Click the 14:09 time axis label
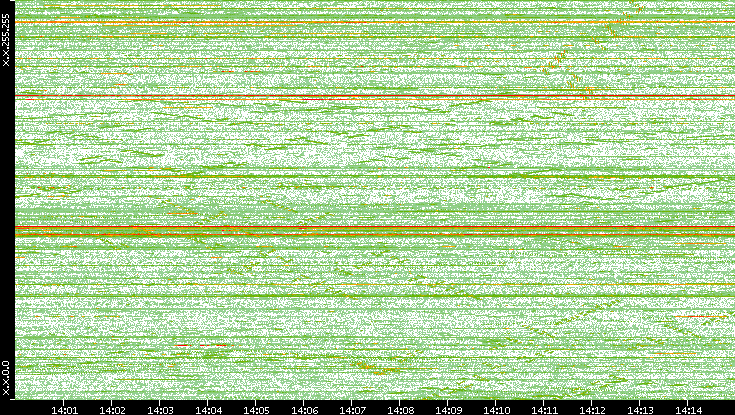This screenshot has width=735, height=415. pyautogui.click(x=448, y=410)
